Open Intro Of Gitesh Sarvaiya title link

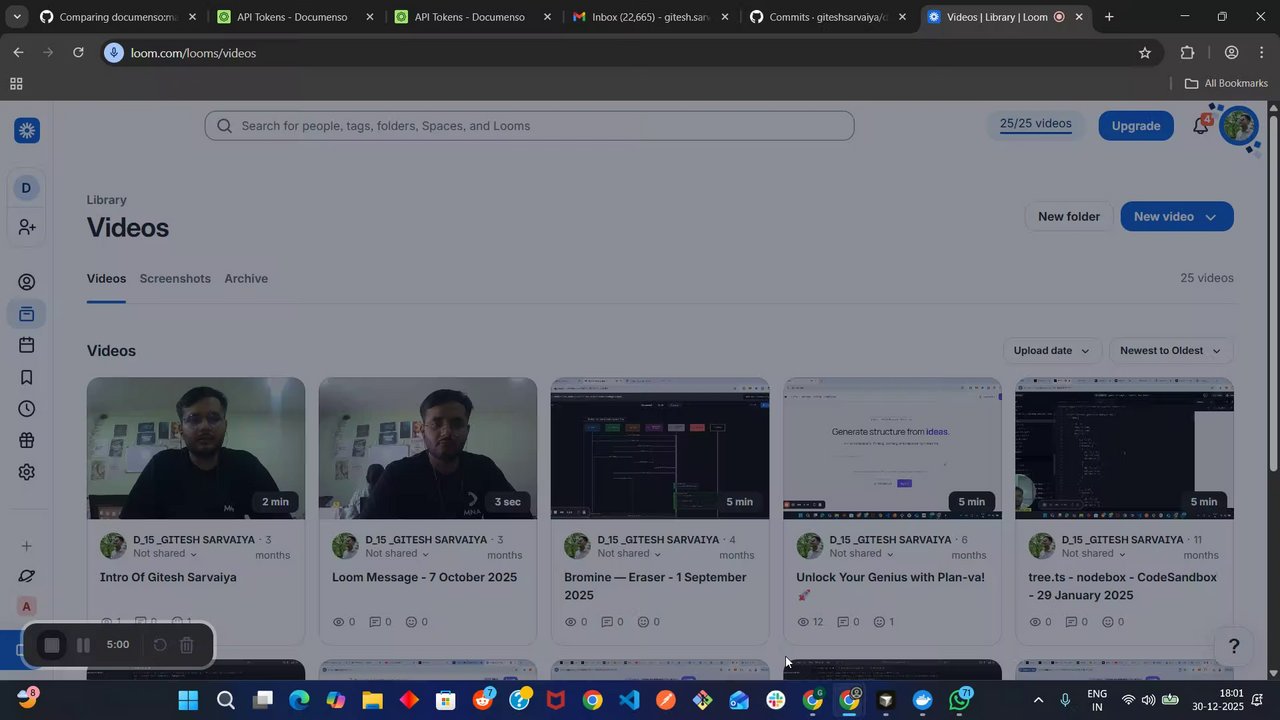coord(168,578)
